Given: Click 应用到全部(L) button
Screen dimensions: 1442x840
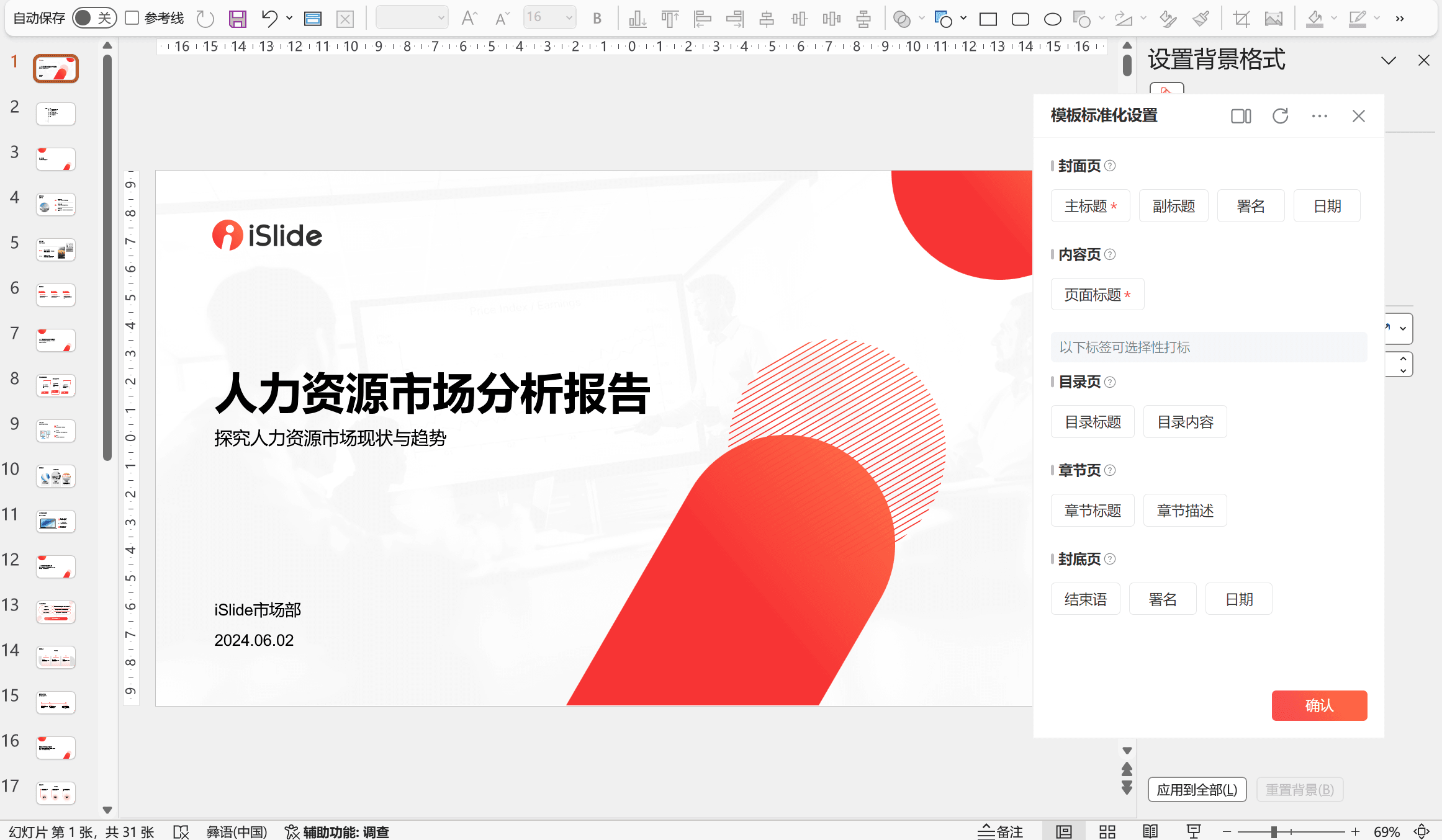Looking at the screenshot, I should 1197,790.
